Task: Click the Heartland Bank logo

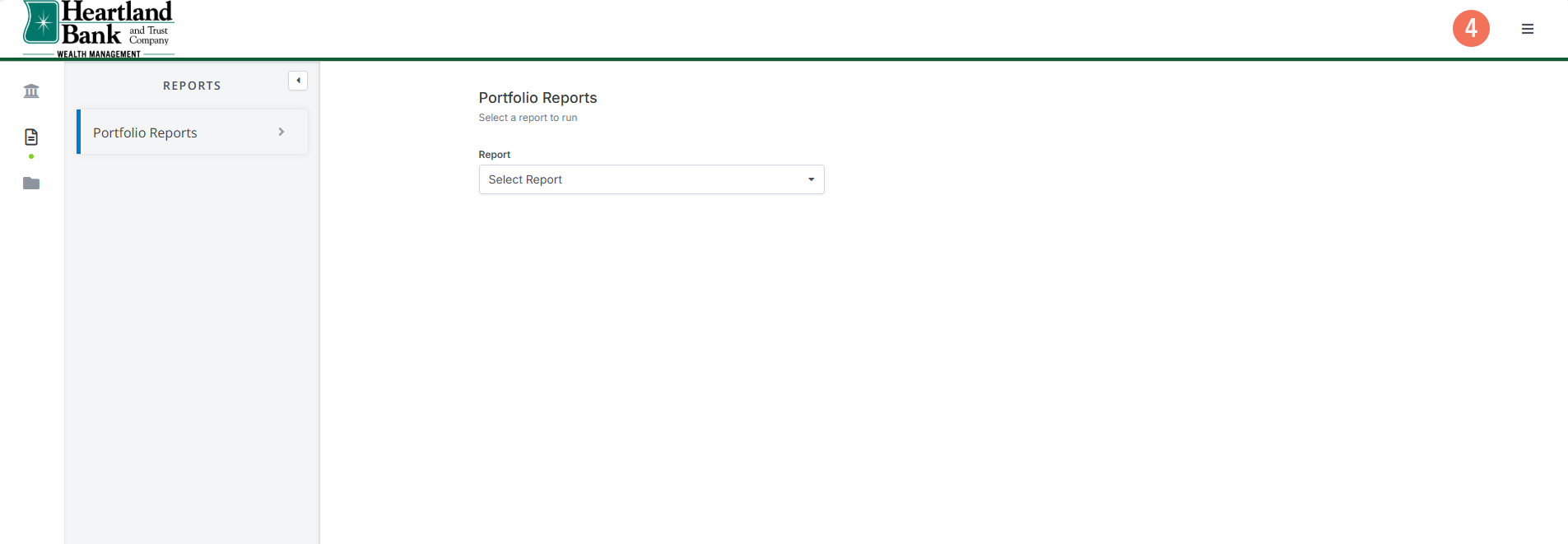Action: tap(99, 29)
